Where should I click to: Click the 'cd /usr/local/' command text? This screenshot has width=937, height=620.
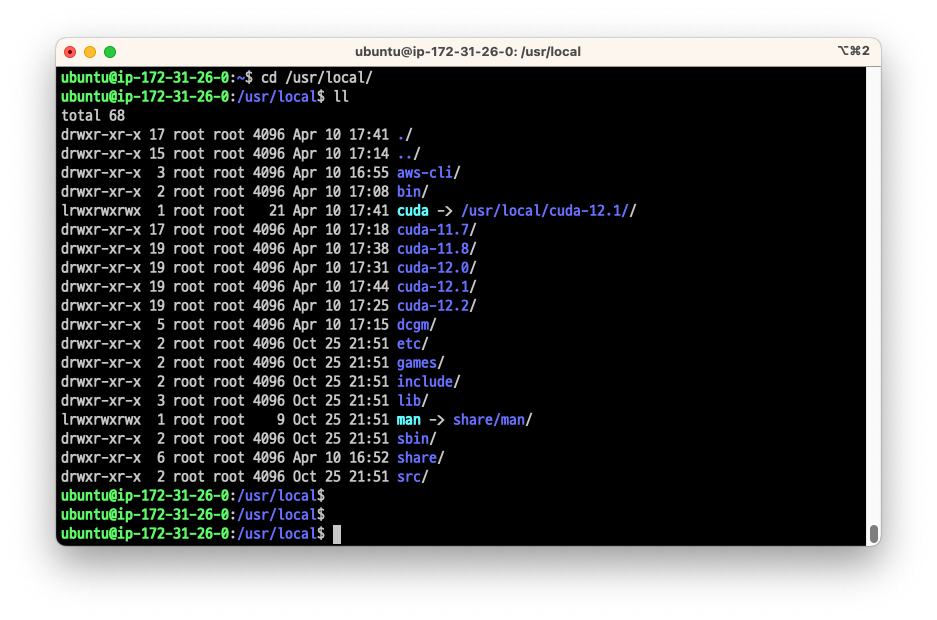point(317,78)
